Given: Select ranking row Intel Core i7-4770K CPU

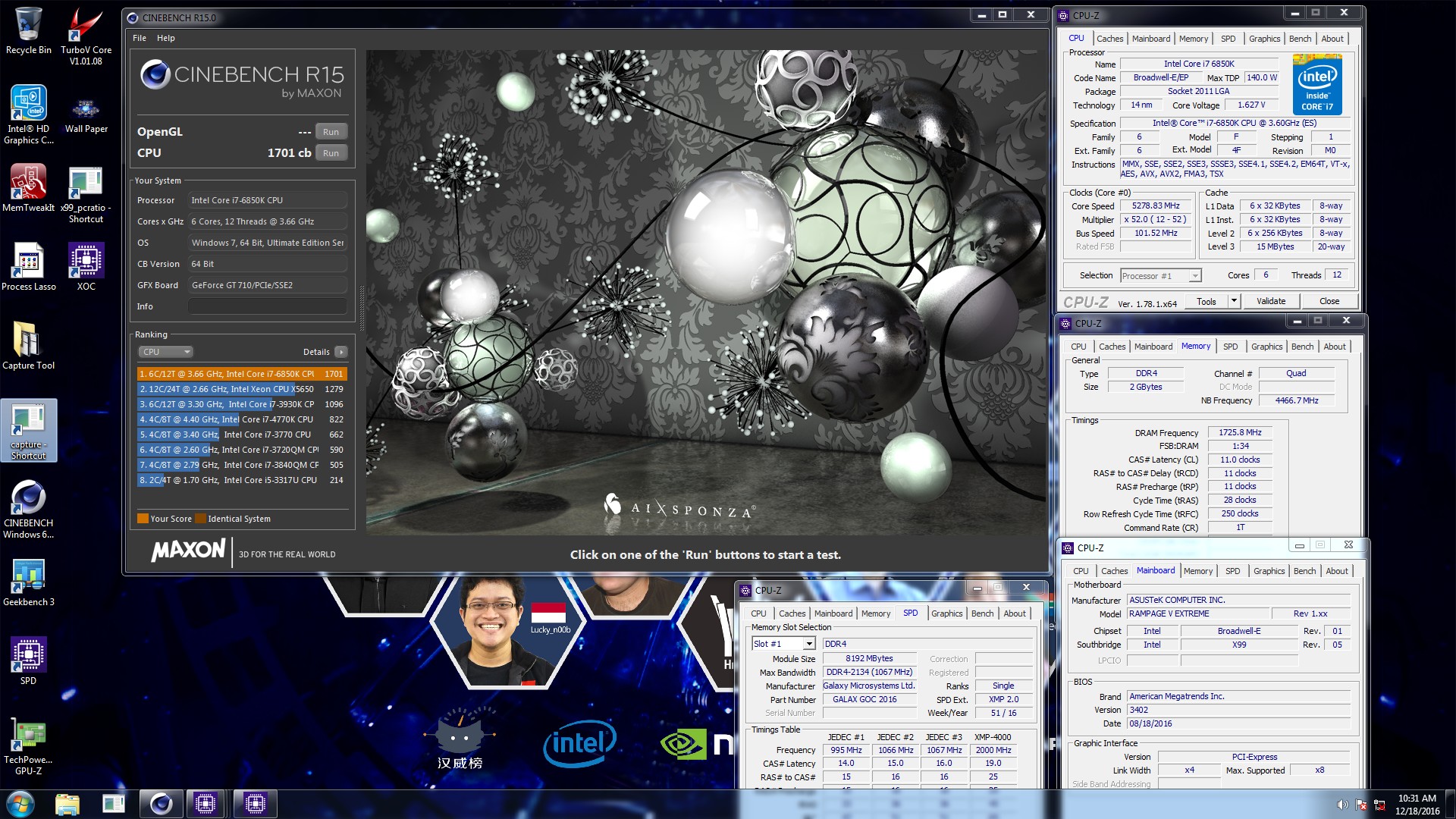Looking at the screenshot, I should [x=242, y=419].
